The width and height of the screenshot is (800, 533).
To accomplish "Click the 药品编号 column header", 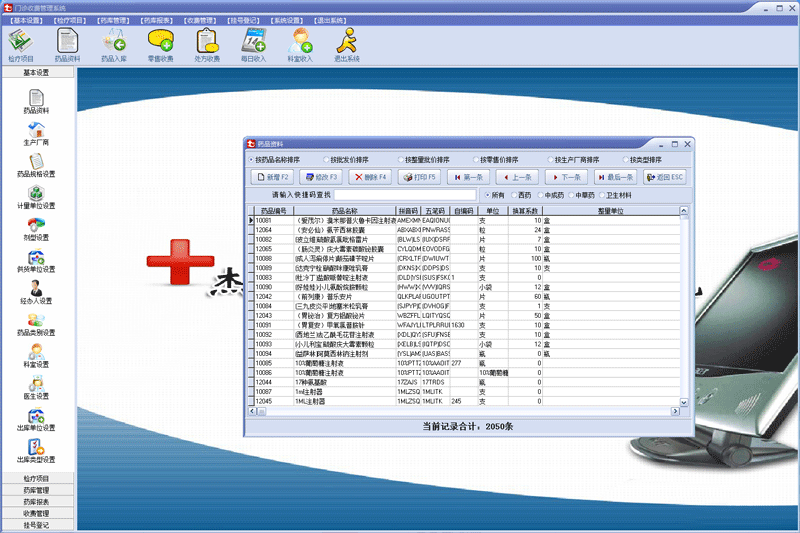I will point(273,211).
